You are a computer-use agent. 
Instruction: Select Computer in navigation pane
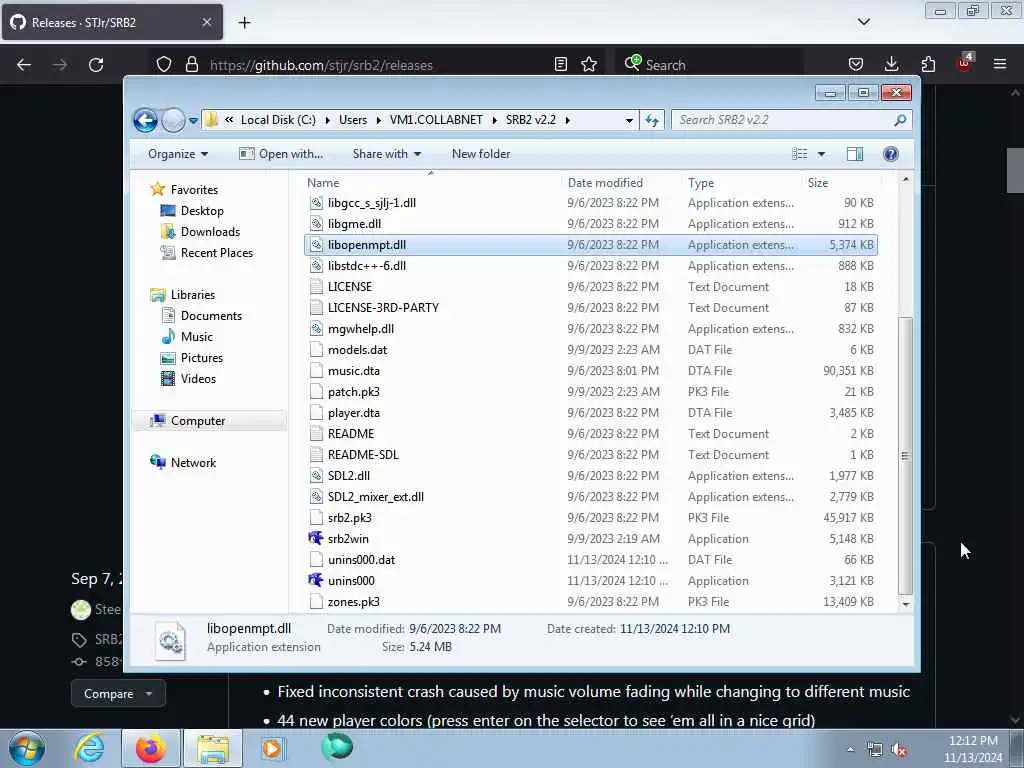click(197, 421)
